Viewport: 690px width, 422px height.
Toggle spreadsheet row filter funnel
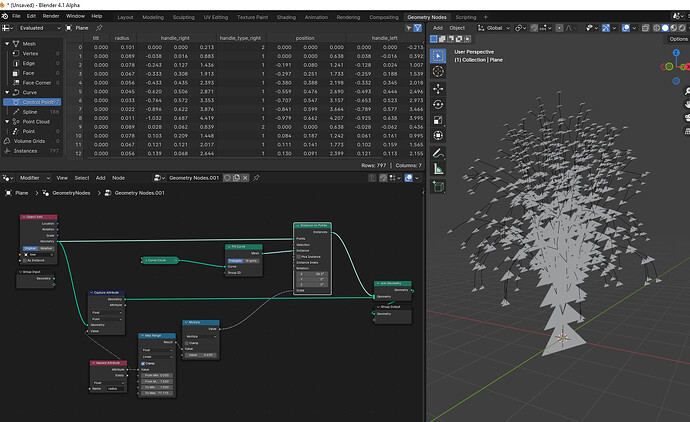click(418, 28)
